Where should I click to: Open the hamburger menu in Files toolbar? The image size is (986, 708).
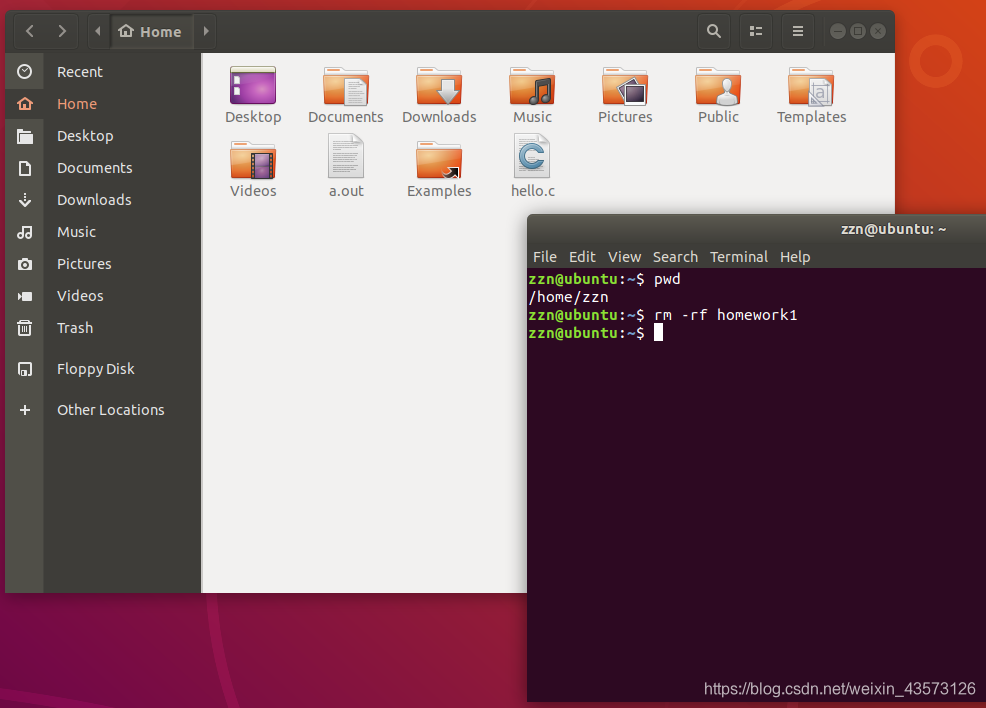(797, 31)
